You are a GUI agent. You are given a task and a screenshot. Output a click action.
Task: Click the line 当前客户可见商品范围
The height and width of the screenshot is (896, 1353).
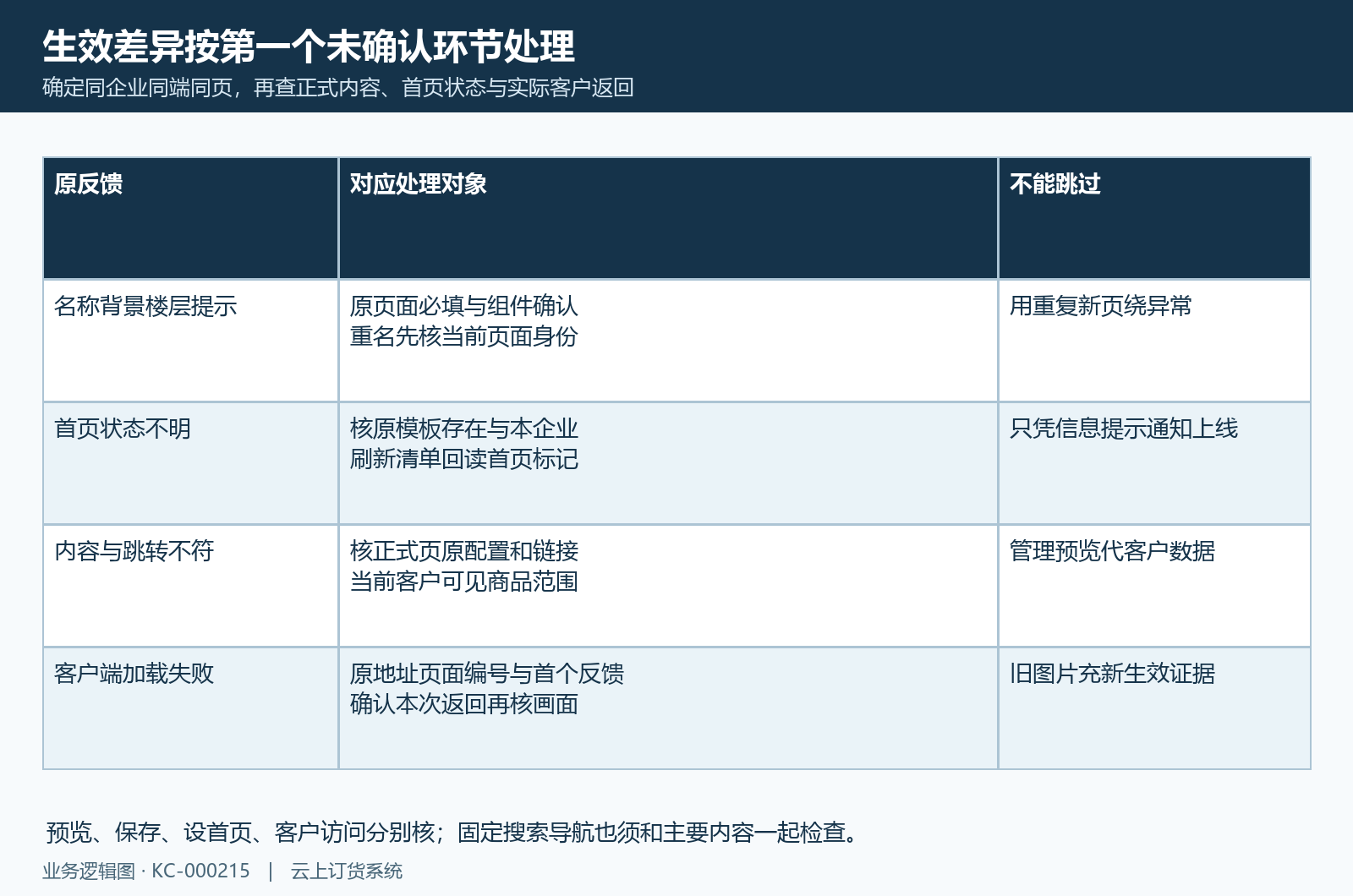pos(464,582)
